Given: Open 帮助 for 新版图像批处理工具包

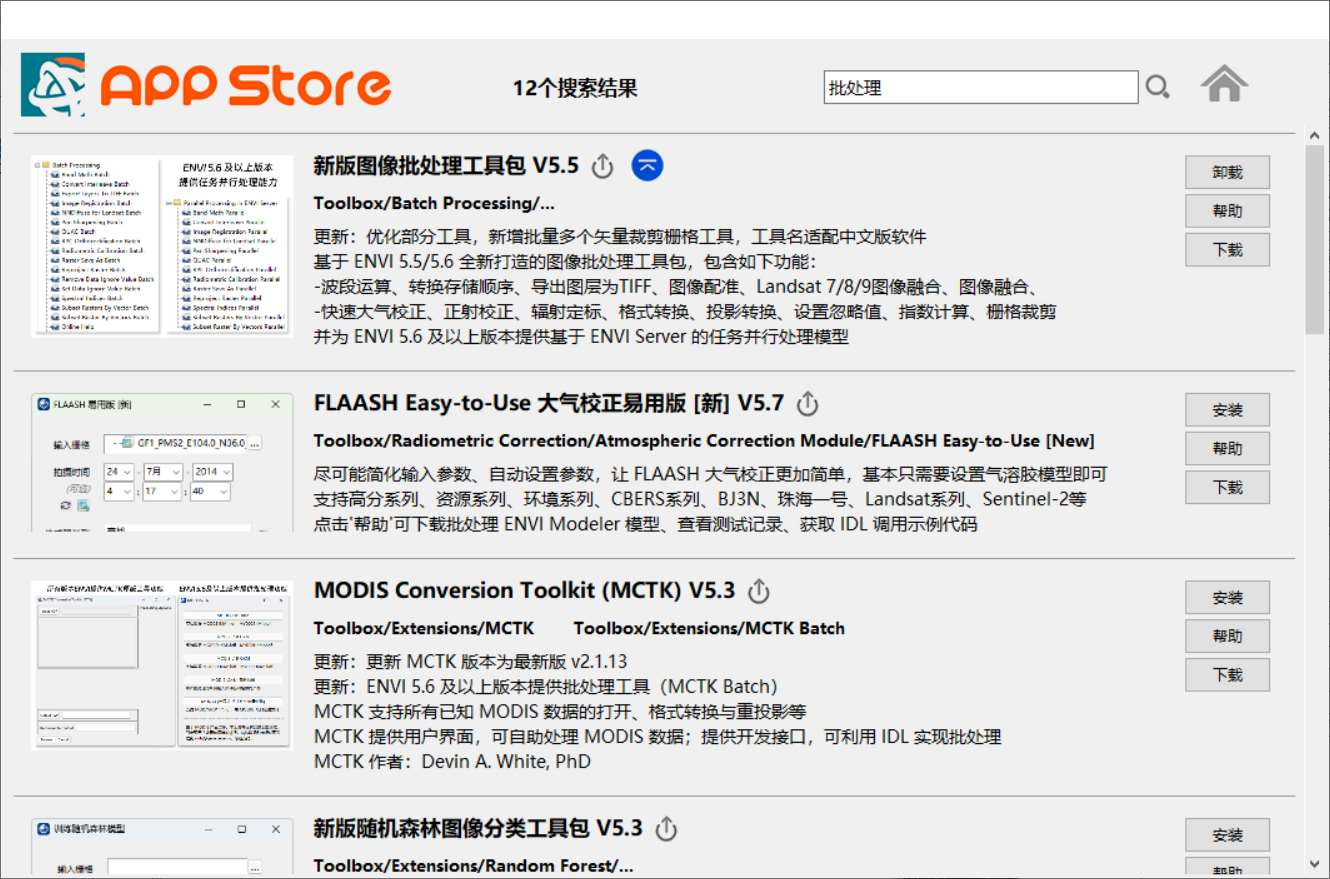Looking at the screenshot, I should coord(1227,211).
